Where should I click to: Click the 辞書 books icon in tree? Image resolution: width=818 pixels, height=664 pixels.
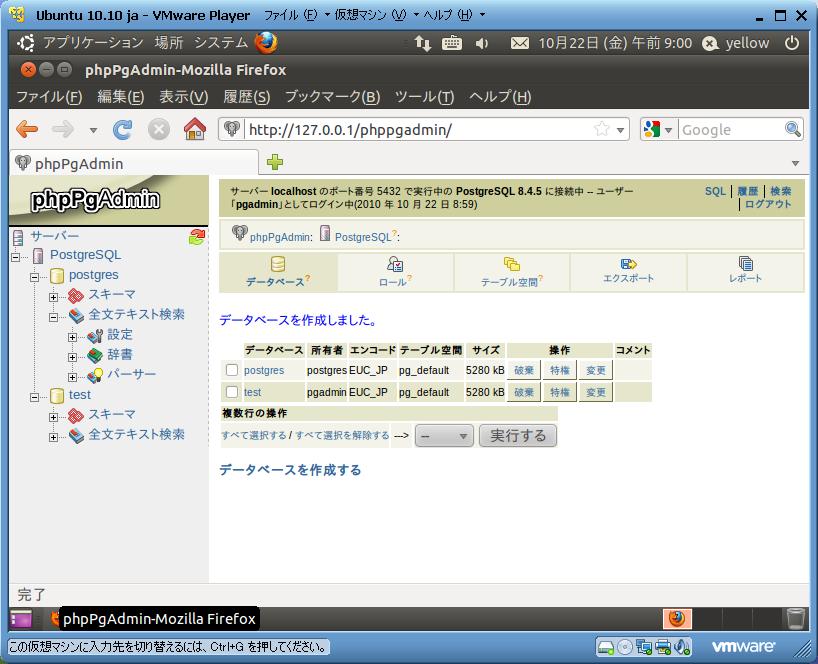point(95,356)
